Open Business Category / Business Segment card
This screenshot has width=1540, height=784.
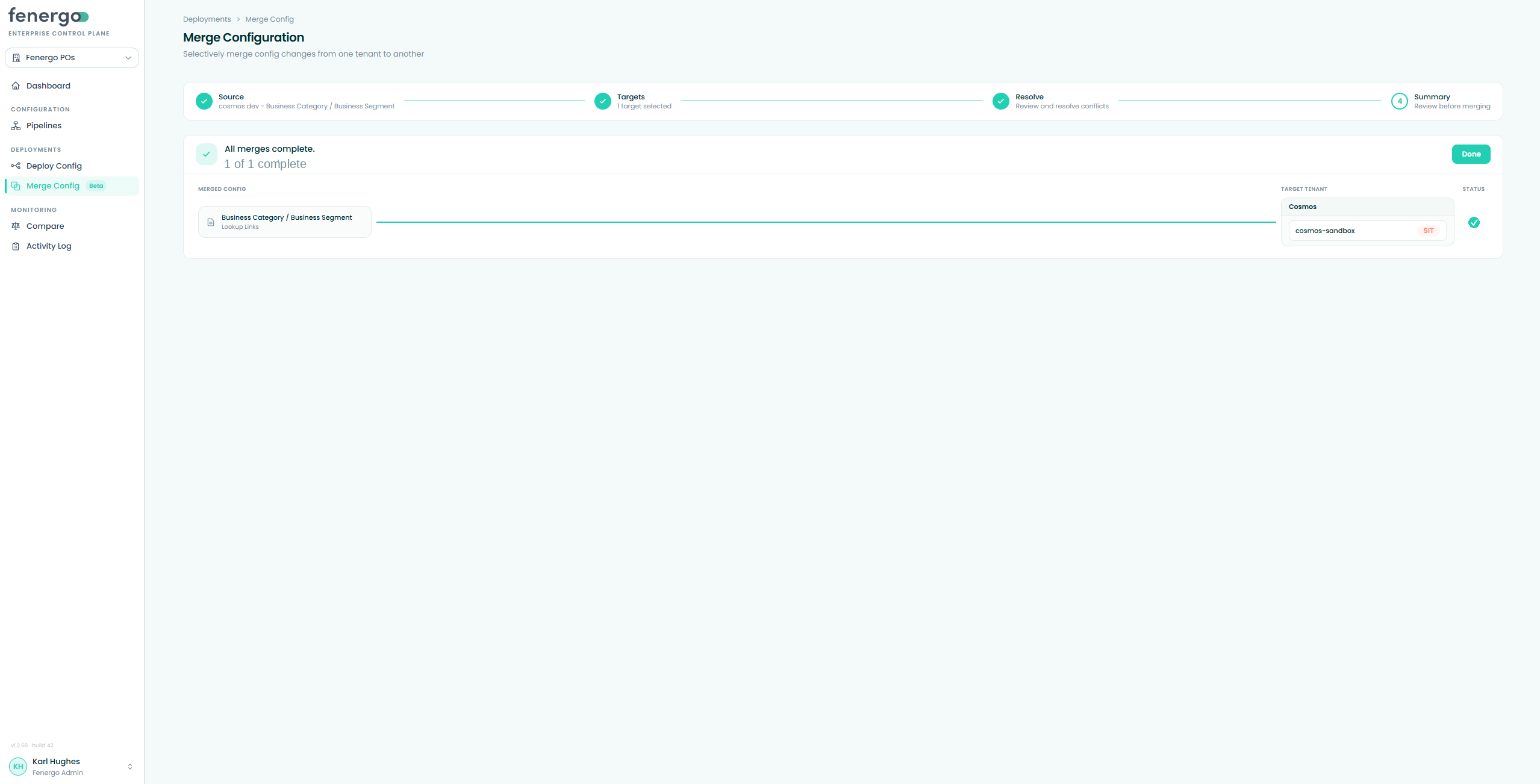285,222
